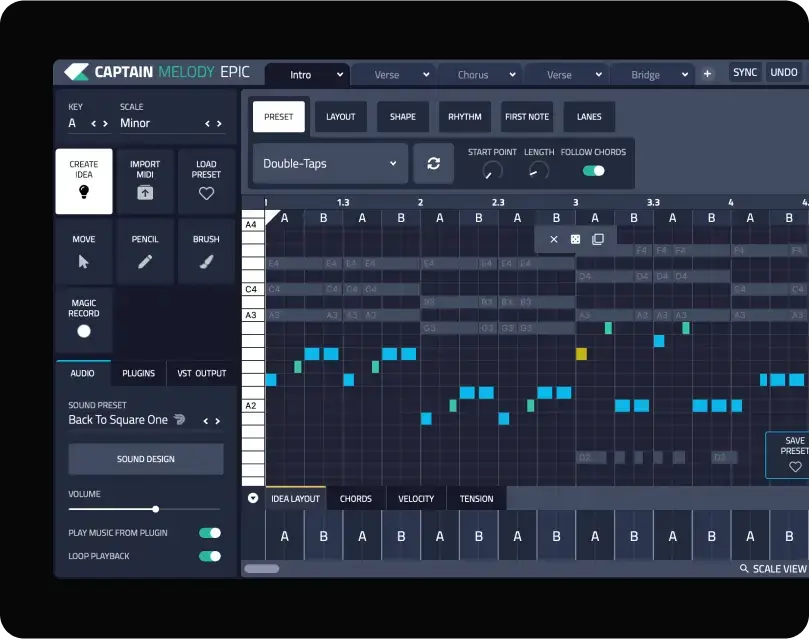Disable Play Music From Plugin toggle
Viewport: 809px width, 639px height.
pyautogui.click(x=209, y=533)
